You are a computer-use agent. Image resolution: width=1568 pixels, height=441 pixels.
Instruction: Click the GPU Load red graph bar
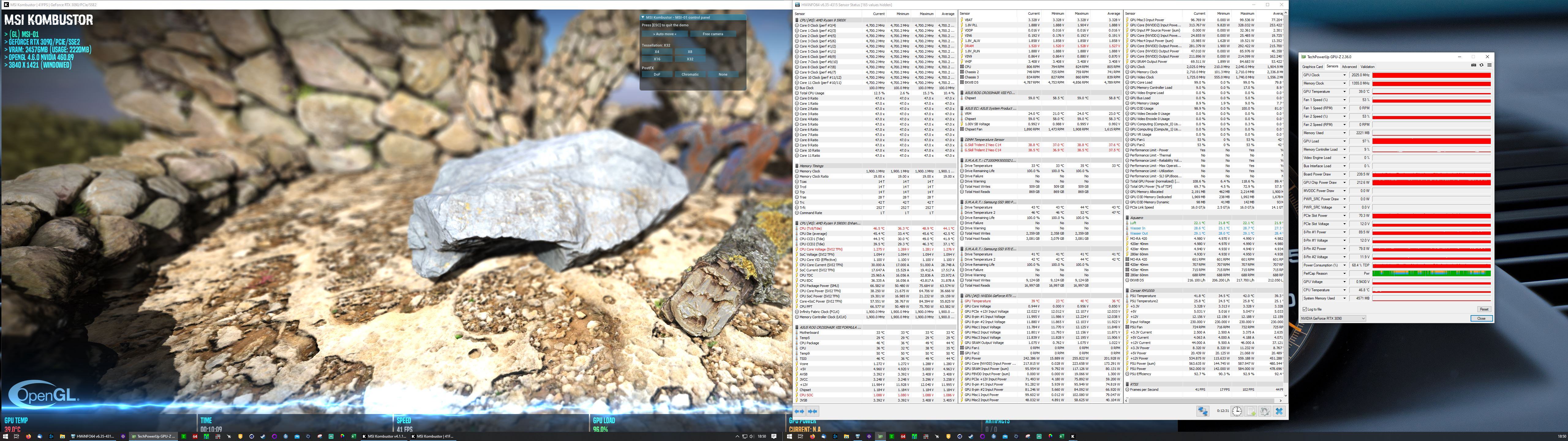[x=1432, y=141]
